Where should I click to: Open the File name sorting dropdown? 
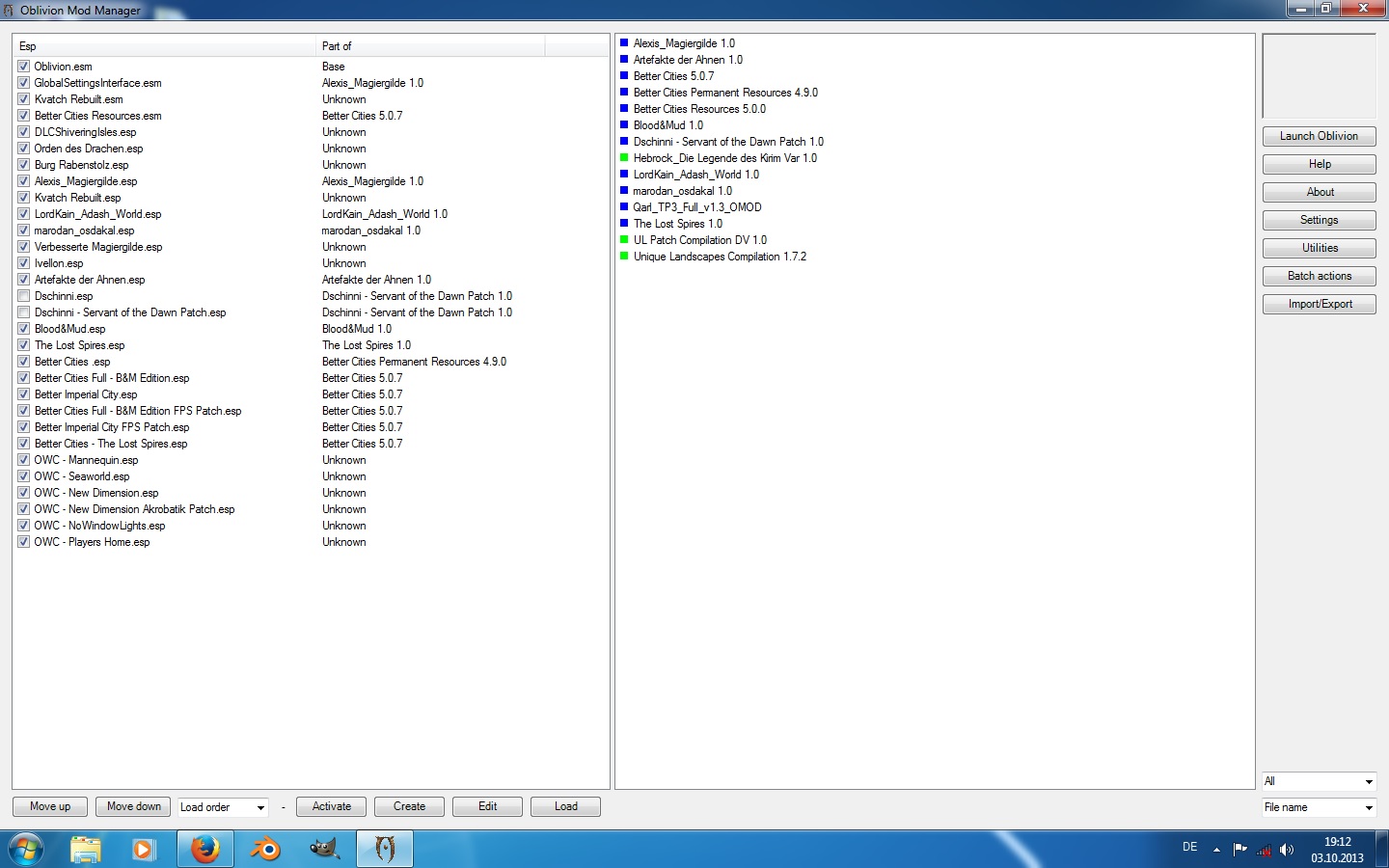tap(1319, 807)
